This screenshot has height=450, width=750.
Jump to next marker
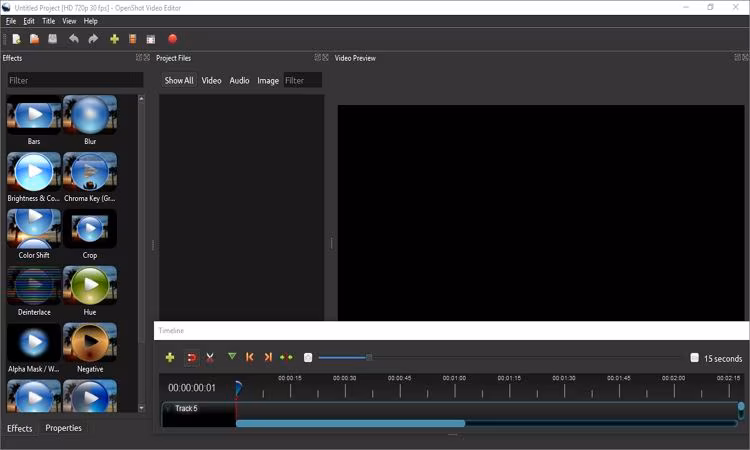[268, 357]
